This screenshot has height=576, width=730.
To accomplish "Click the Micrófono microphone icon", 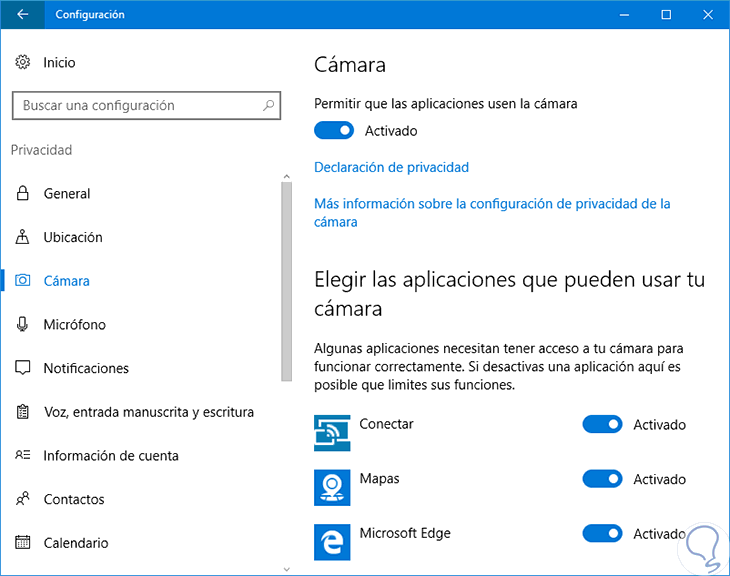I will click(x=23, y=324).
